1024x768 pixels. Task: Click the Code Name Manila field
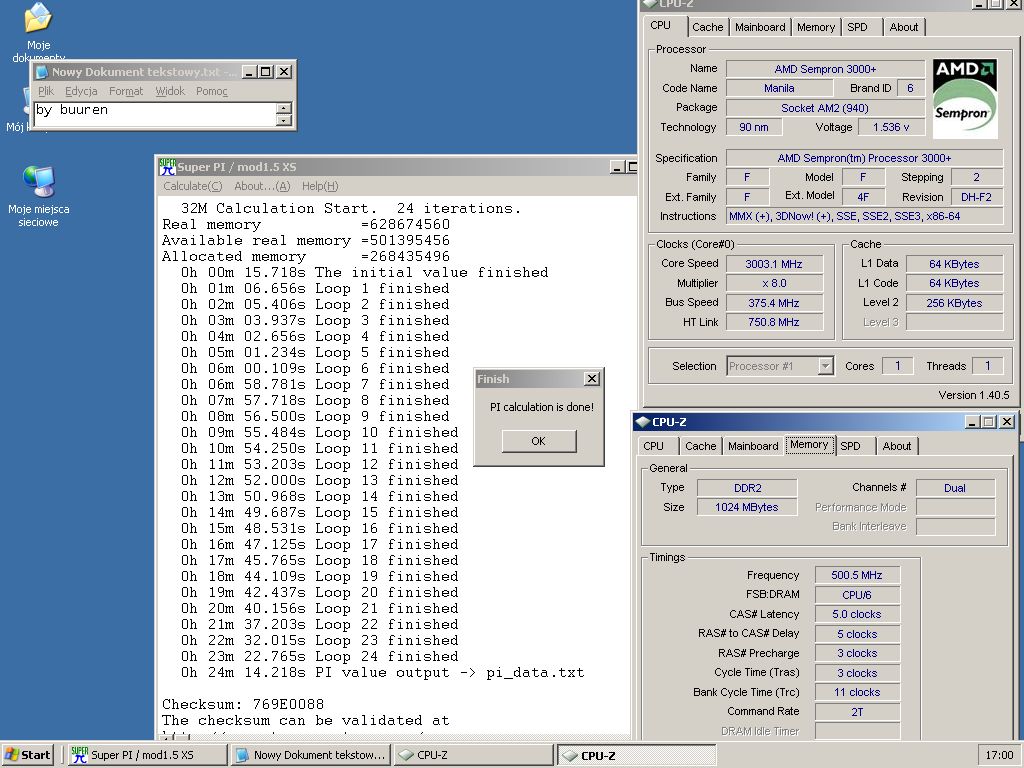779,88
